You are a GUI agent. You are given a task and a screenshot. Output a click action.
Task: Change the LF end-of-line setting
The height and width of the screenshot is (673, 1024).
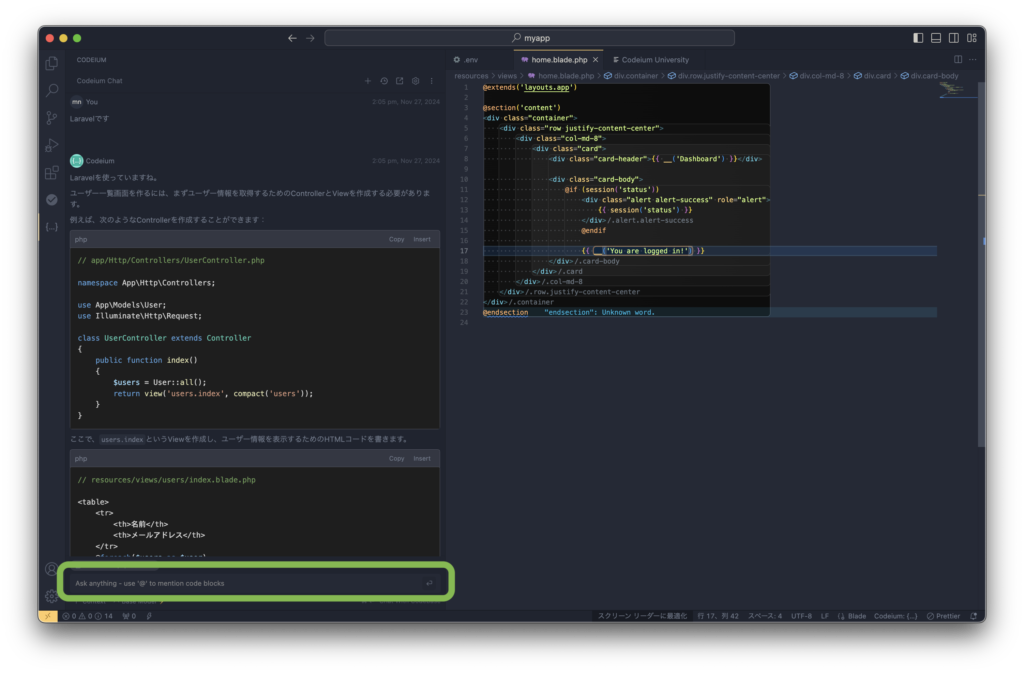[x=825, y=616]
